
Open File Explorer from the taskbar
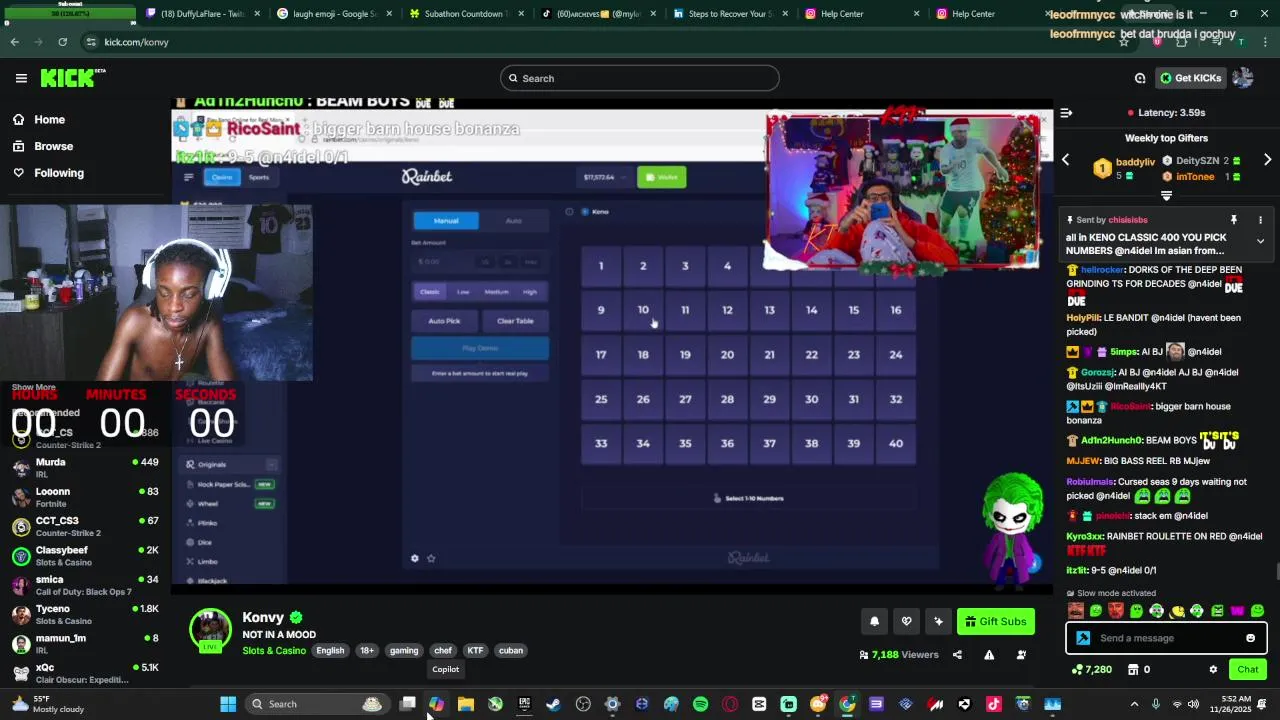(466, 704)
